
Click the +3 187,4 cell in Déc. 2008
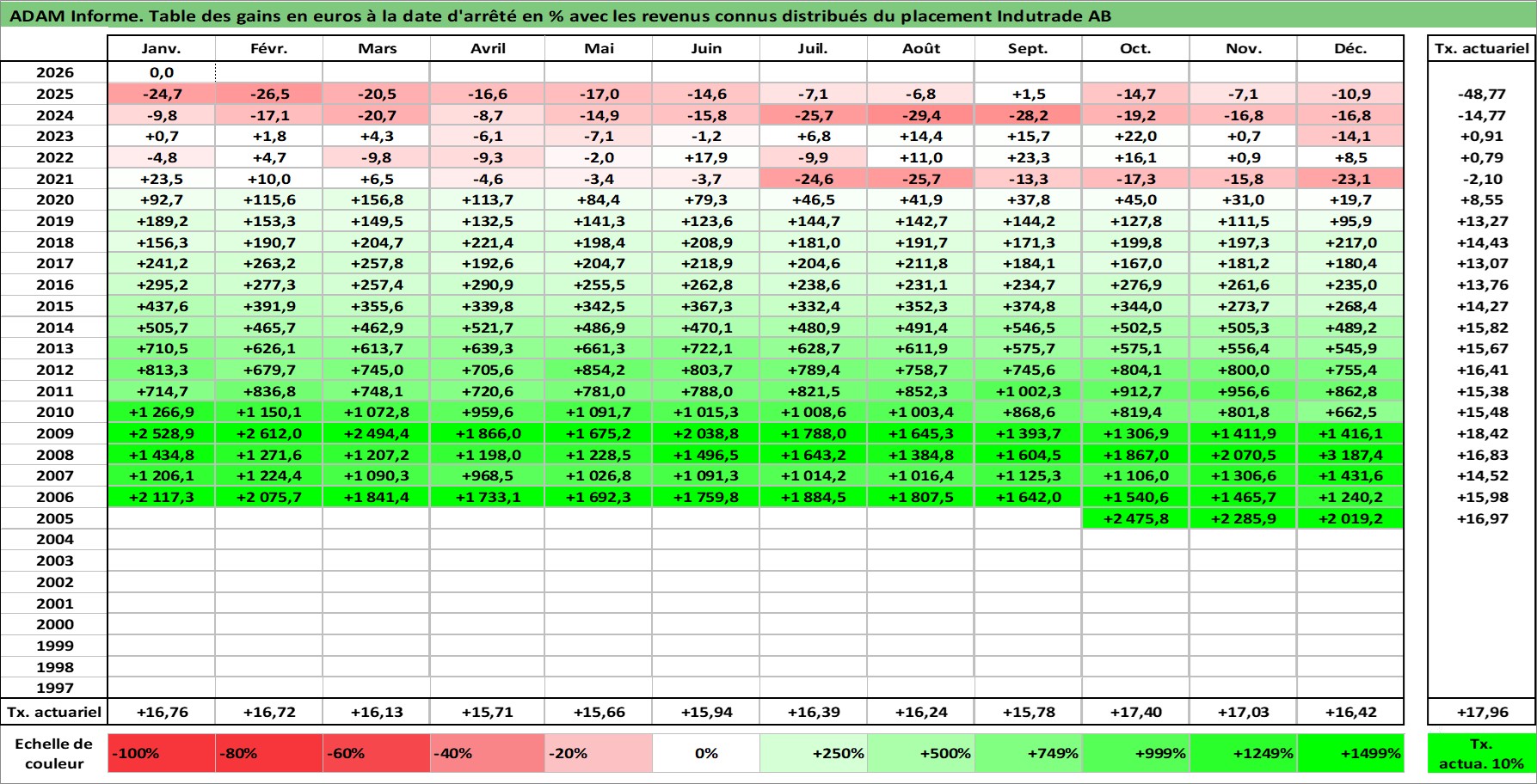tap(1350, 455)
